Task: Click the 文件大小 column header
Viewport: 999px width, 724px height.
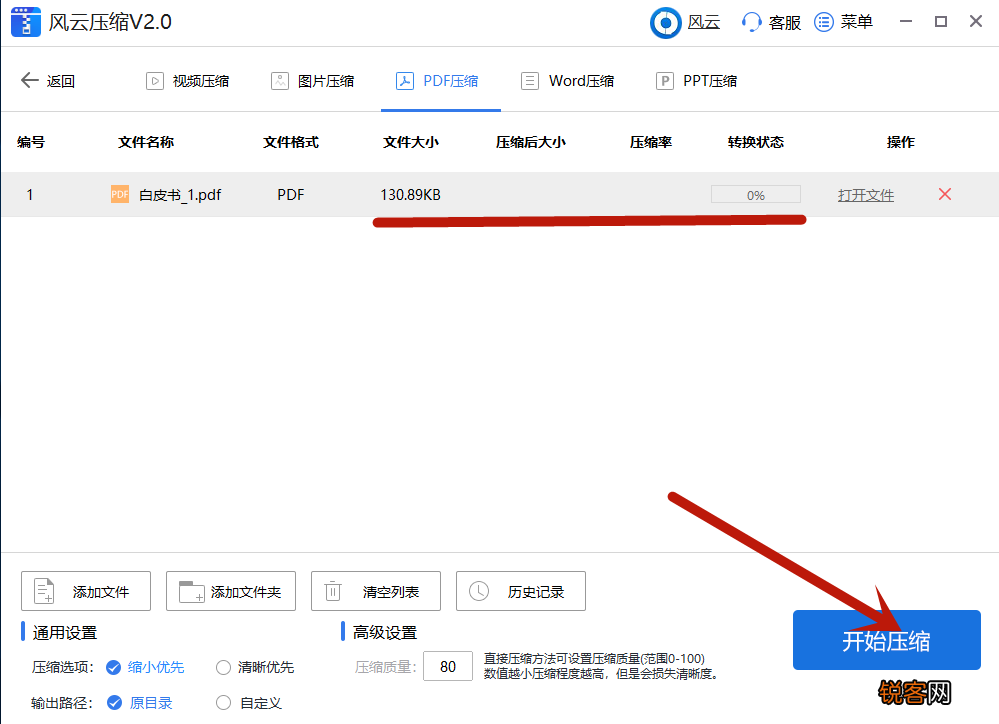Action: click(410, 142)
